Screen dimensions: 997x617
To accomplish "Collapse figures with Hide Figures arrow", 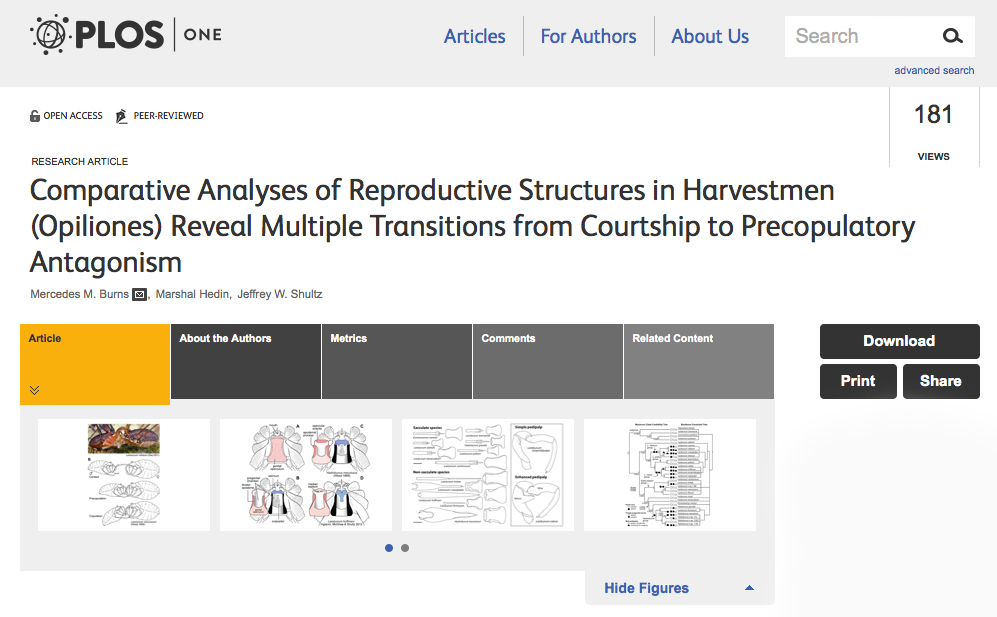I will pyautogui.click(x=749, y=588).
